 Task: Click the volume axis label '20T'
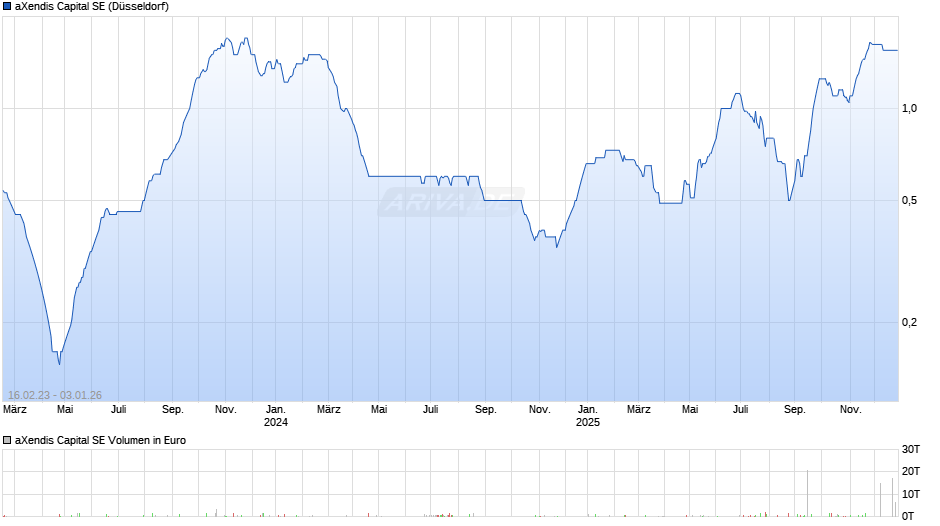click(x=911, y=471)
